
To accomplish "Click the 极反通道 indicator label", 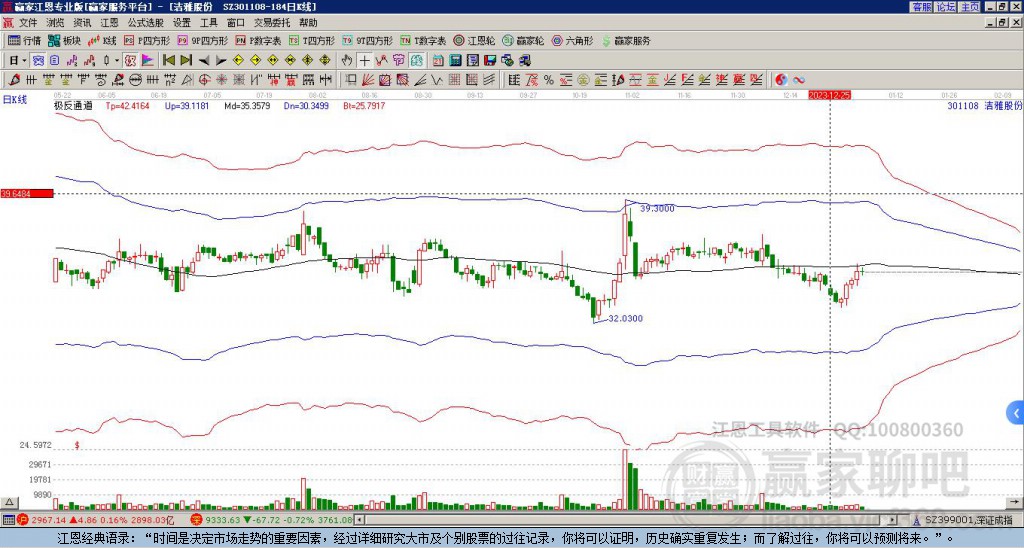I will coord(72,105).
